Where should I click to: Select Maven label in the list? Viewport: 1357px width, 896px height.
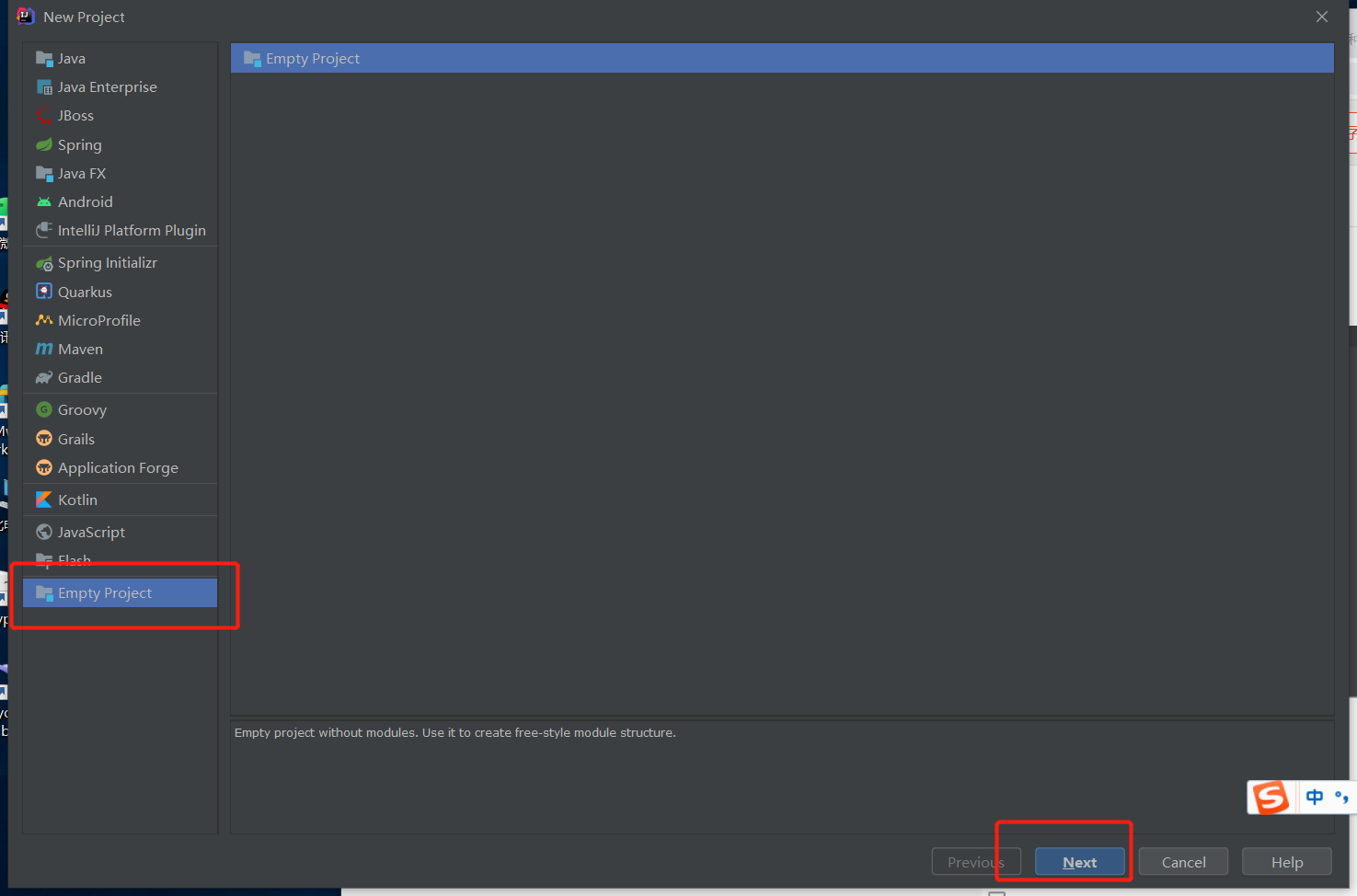(80, 349)
